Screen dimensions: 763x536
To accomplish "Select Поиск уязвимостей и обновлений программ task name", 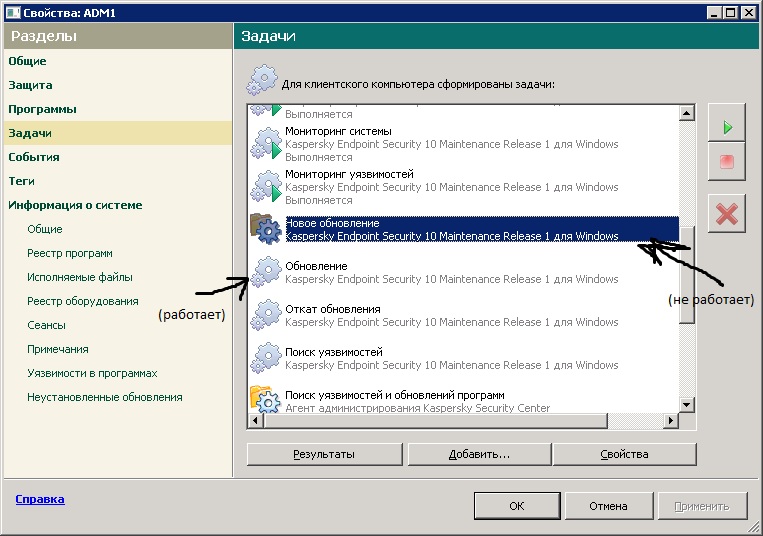I will point(395,395).
